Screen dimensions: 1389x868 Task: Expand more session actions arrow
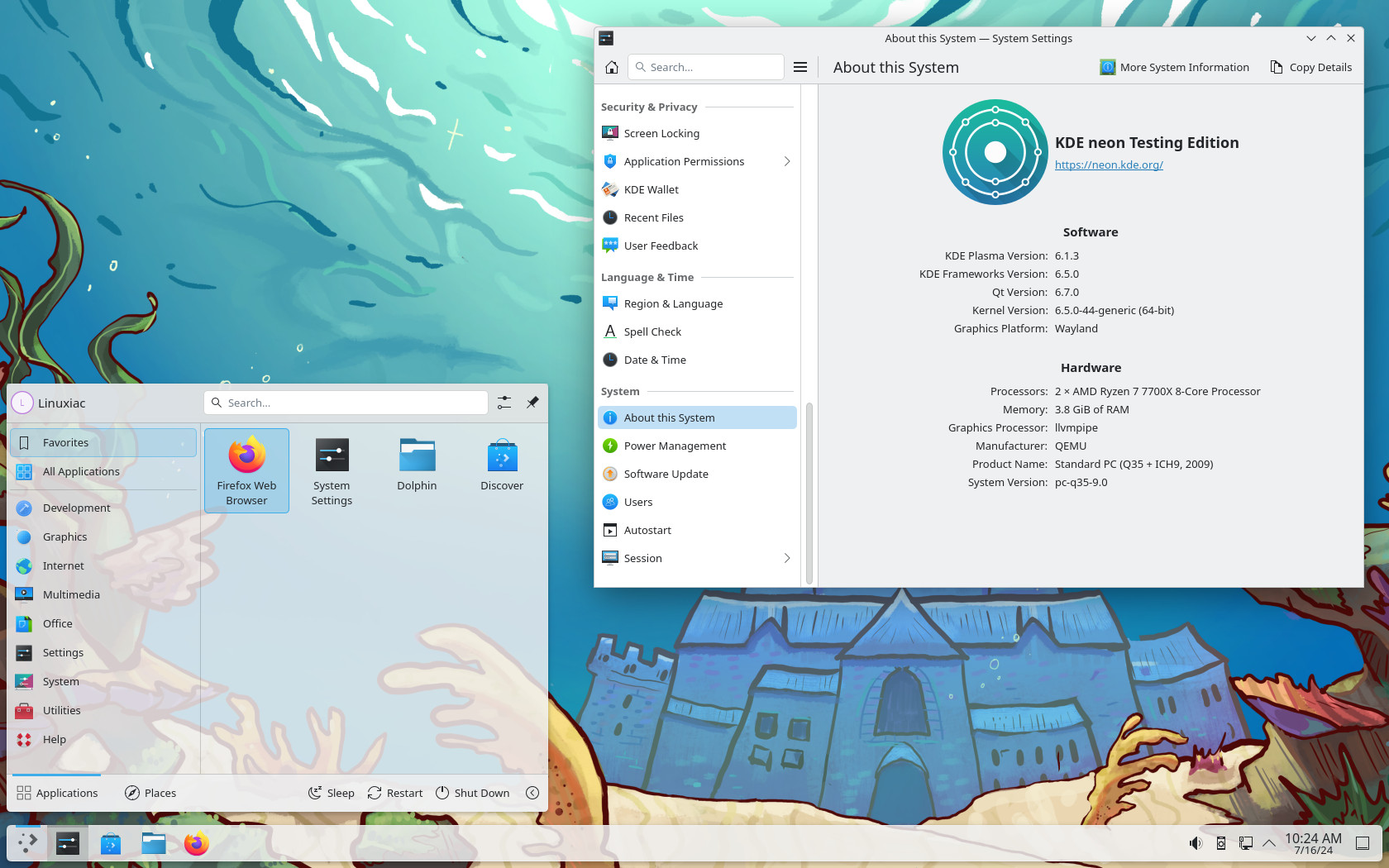pyautogui.click(x=532, y=793)
